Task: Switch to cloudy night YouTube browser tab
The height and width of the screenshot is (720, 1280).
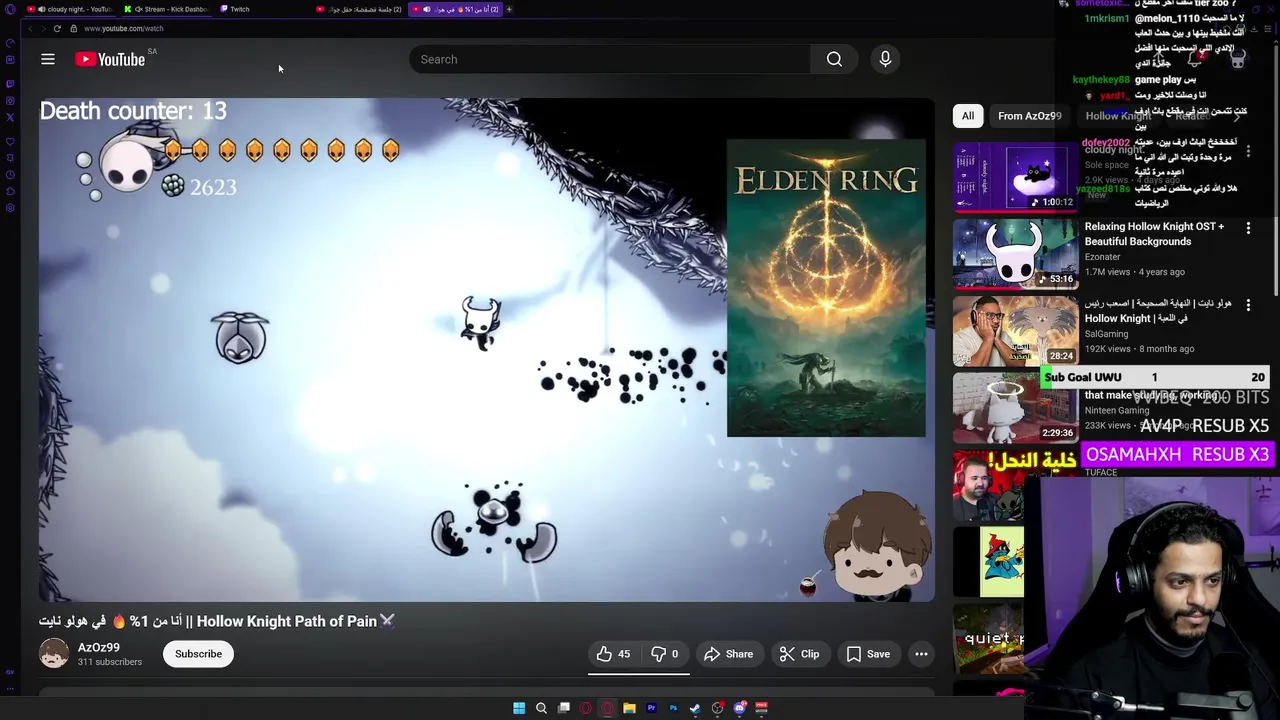Action: [70, 9]
